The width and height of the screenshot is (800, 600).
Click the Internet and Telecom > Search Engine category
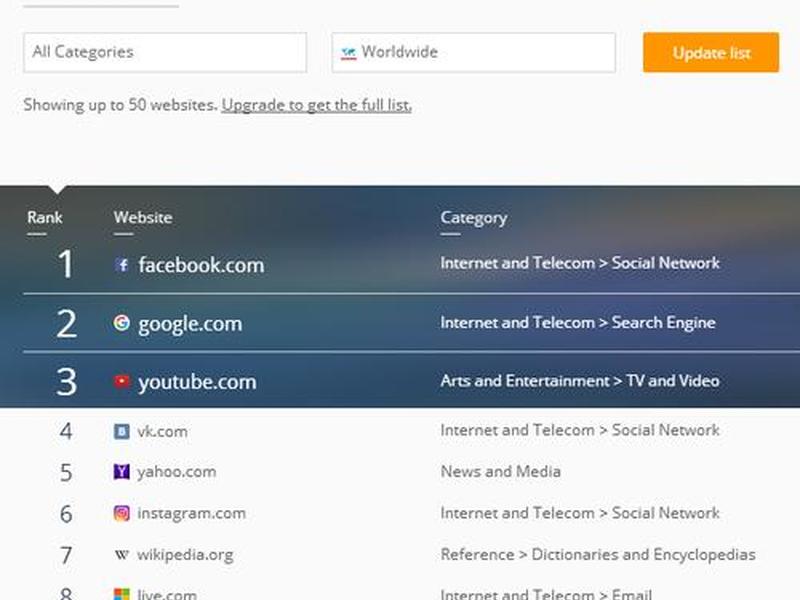point(578,323)
